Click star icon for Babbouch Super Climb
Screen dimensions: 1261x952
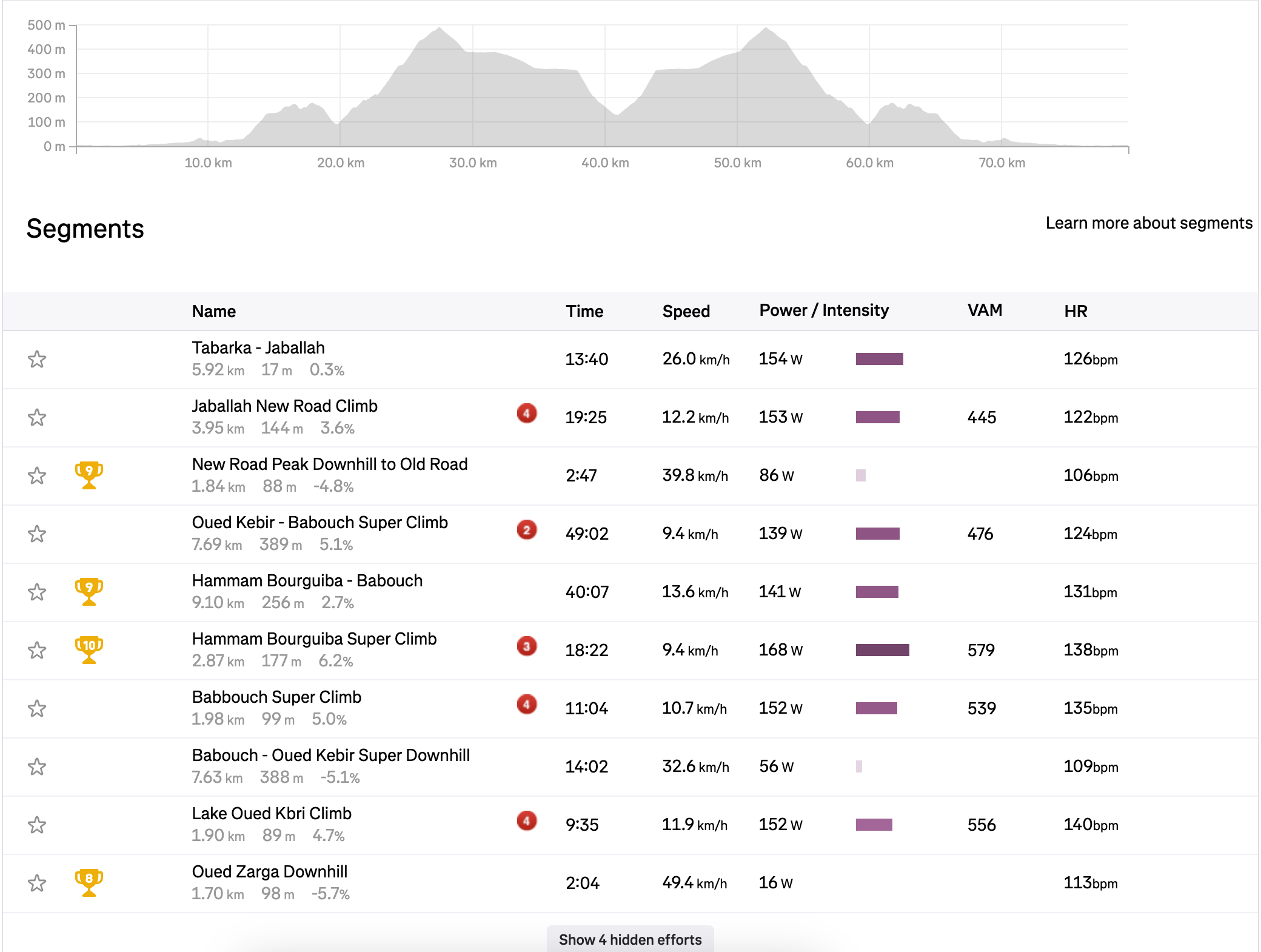point(37,708)
